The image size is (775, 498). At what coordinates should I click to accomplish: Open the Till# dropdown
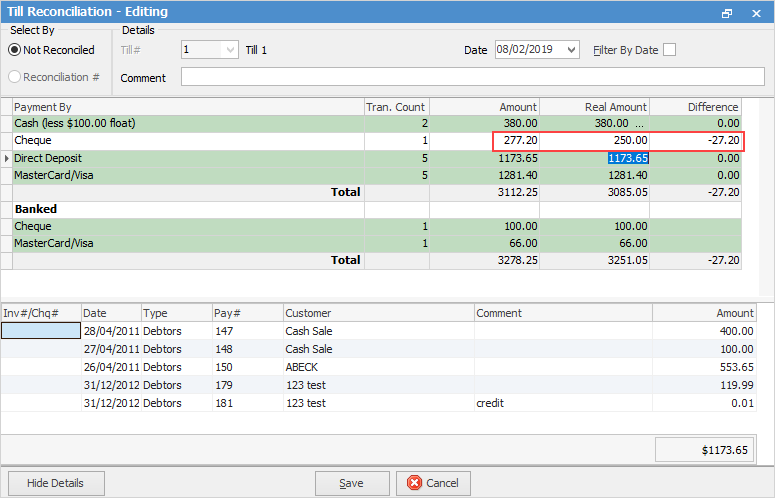(x=230, y=50)
